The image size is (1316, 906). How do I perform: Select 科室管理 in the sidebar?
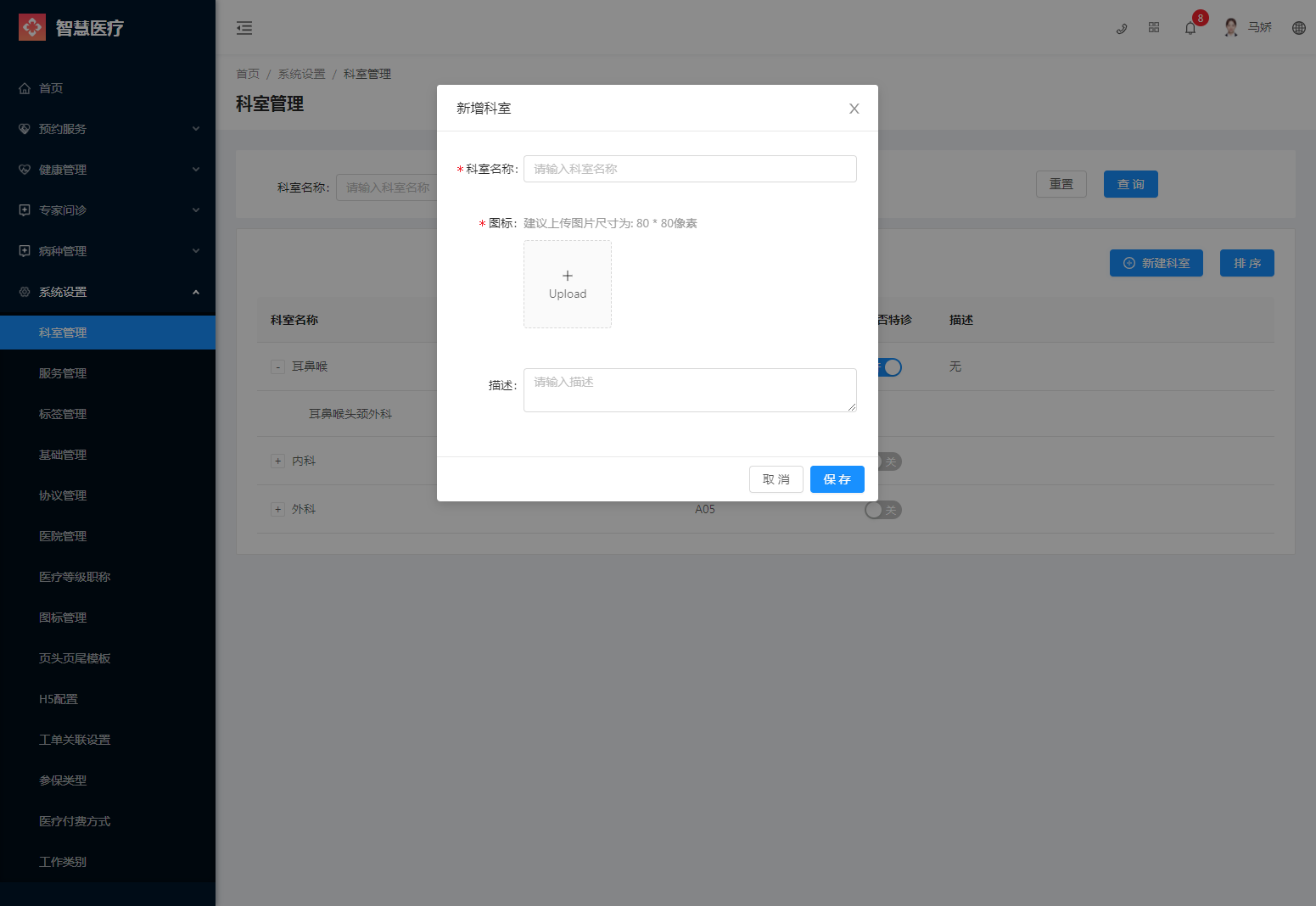(x=108, y=333)
